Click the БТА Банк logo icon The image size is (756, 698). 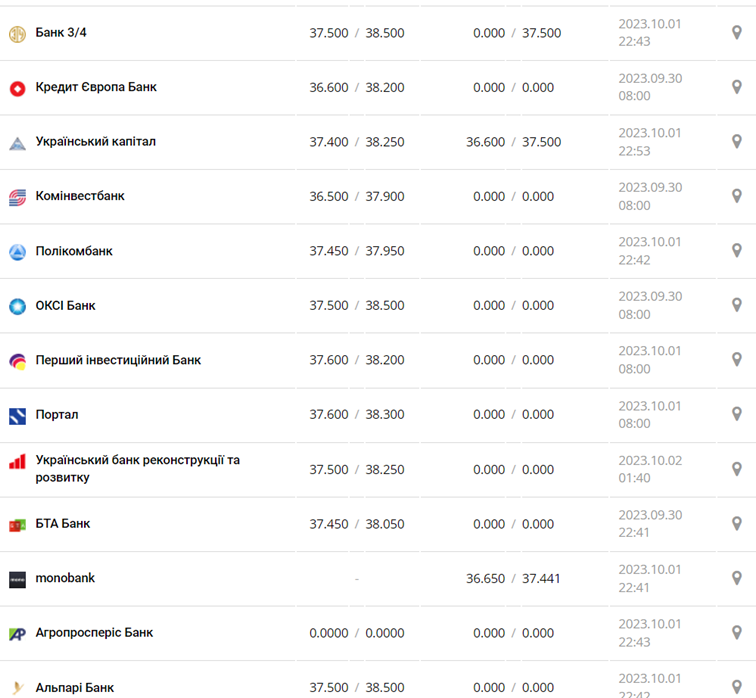[17, 524]
